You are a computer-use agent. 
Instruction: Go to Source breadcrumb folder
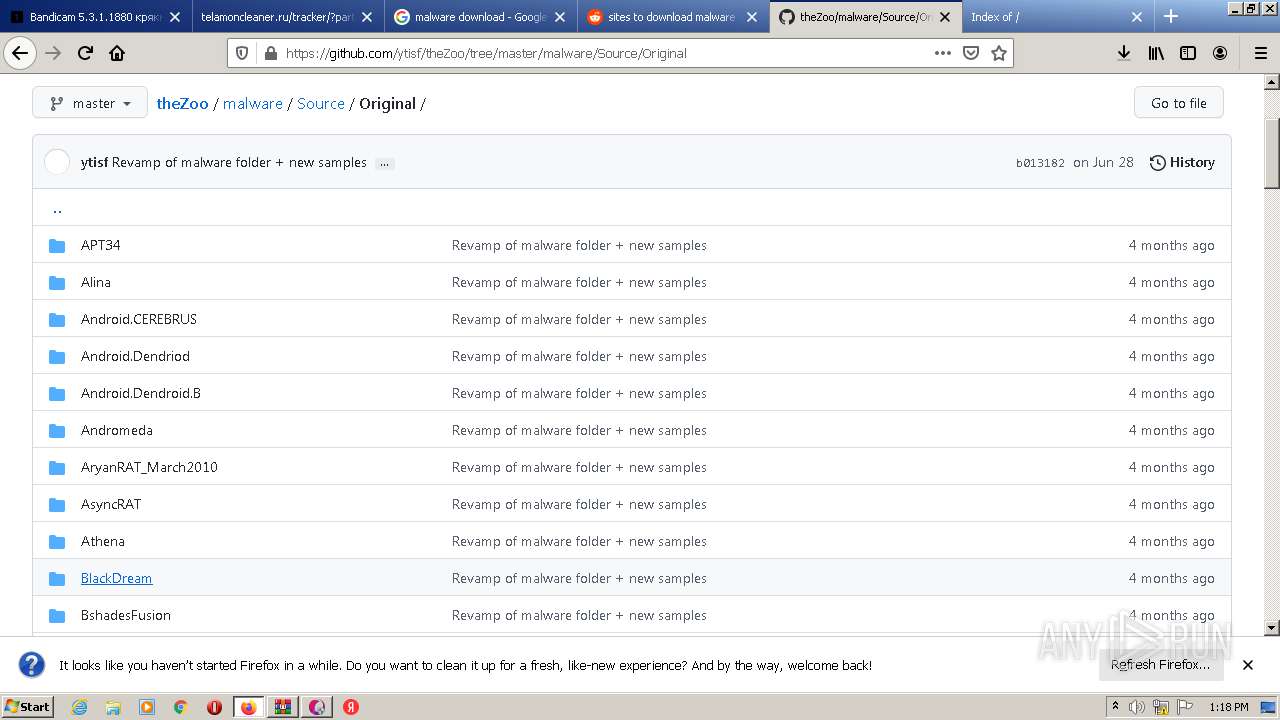click(321, 103)
